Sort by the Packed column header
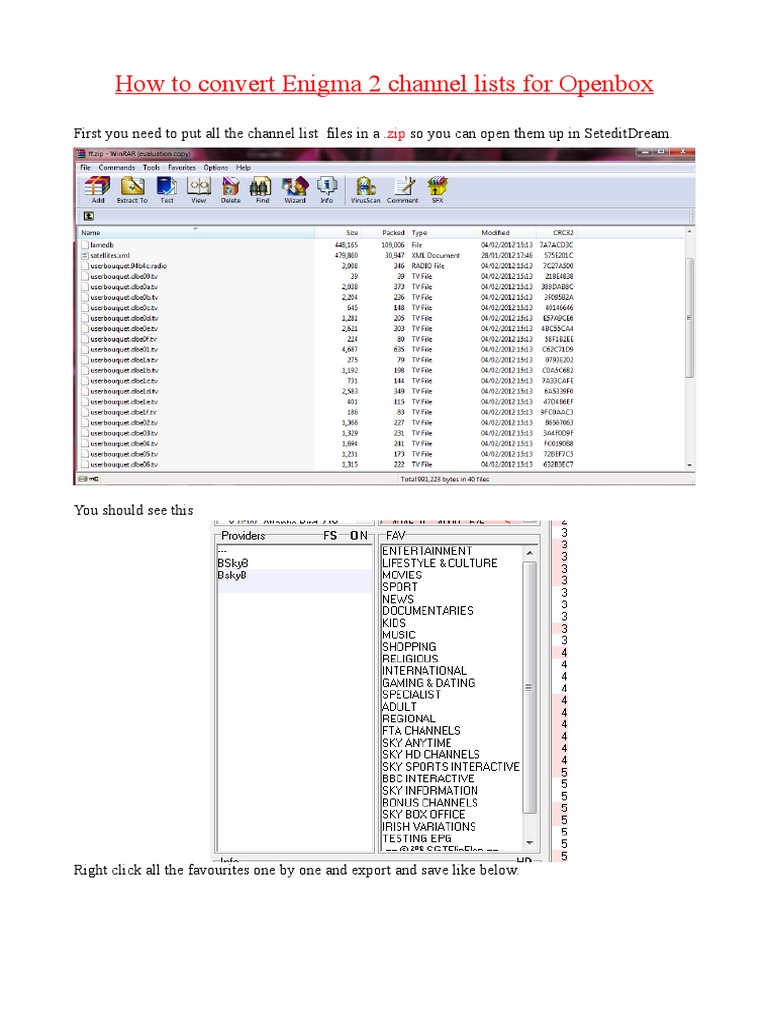The height and width of the screenshot is (1024, 768). [x=385, y=232]
